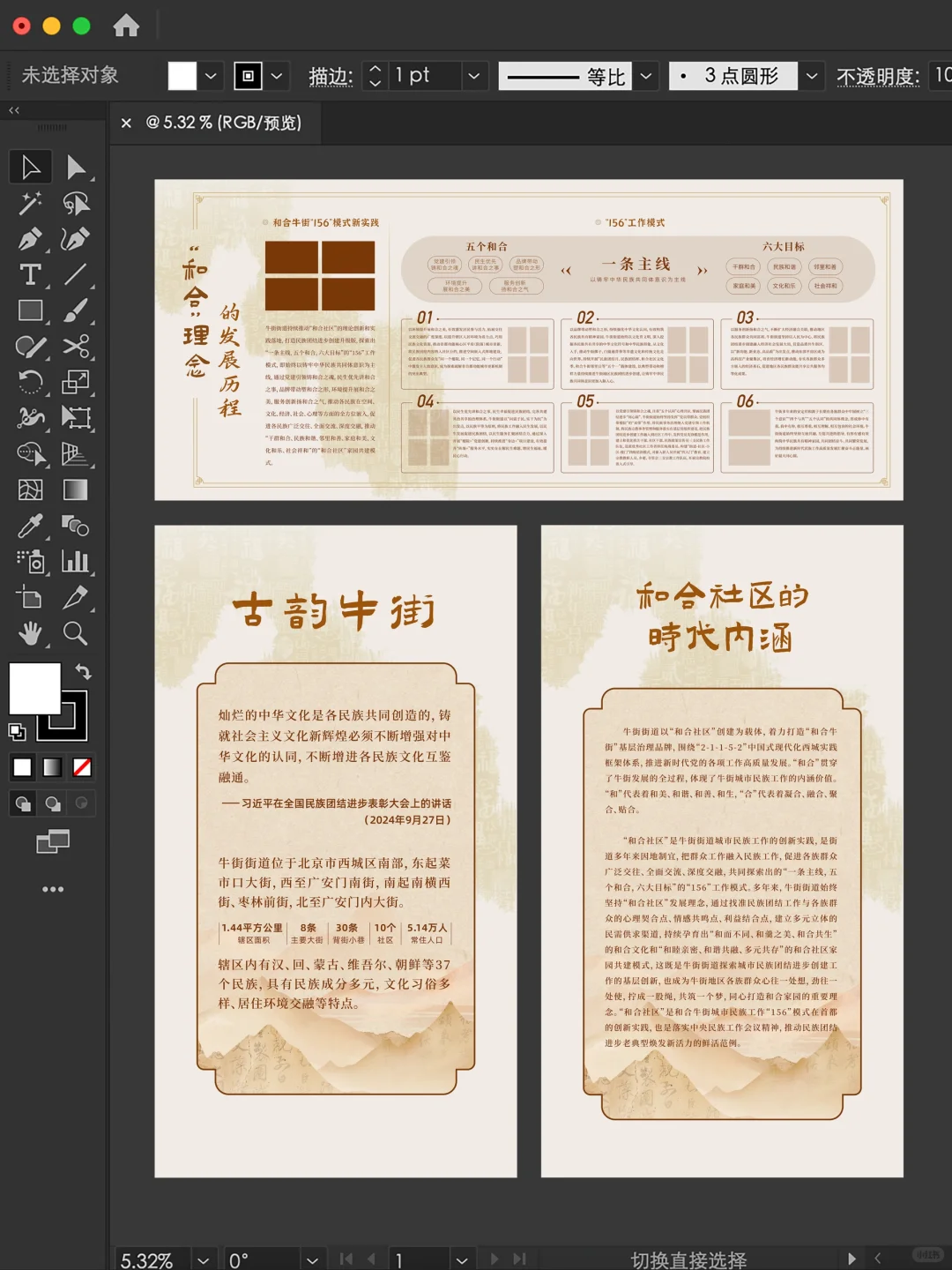Go to previous artboard button
Screen dimensions: 952x1270
pyautogui.click(x=371, y=1259)
